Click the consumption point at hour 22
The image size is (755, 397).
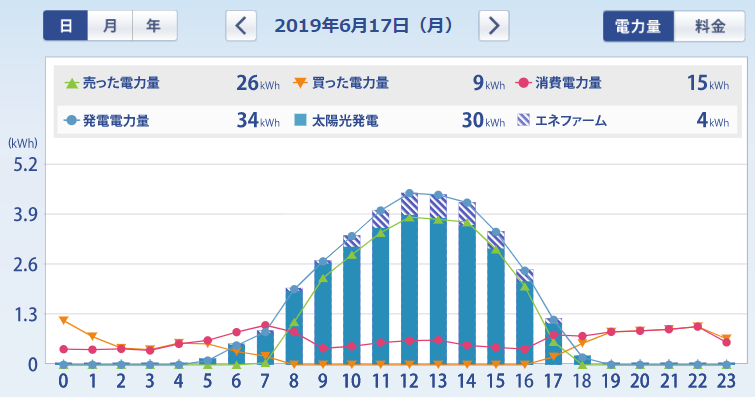point(698,327)
